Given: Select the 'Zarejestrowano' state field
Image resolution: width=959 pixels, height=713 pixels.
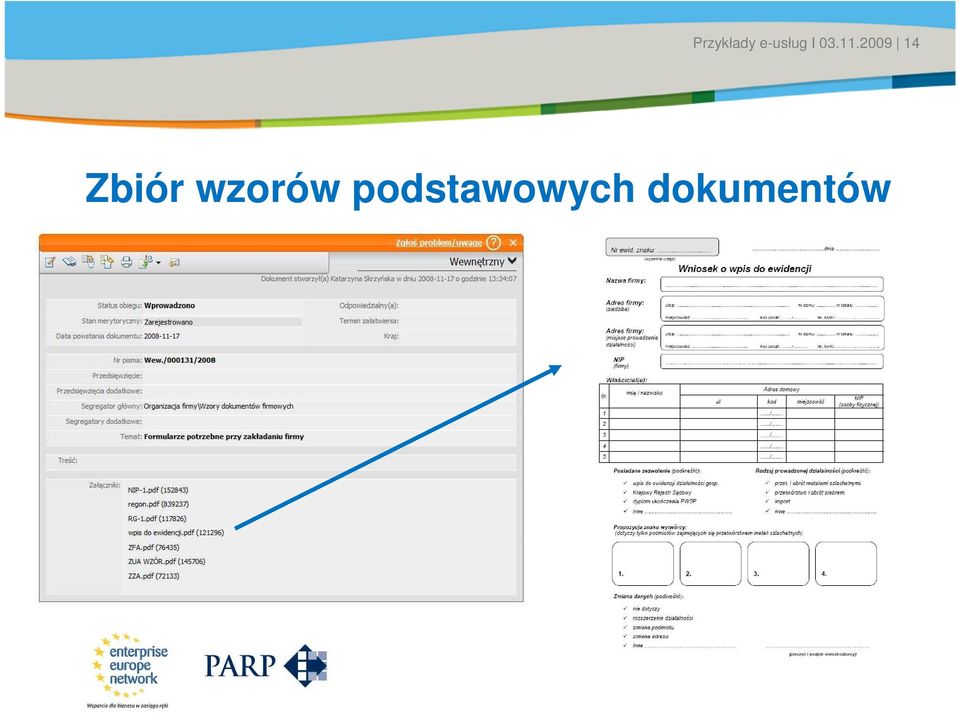Looking at the screenshot, I should (223, 322).
